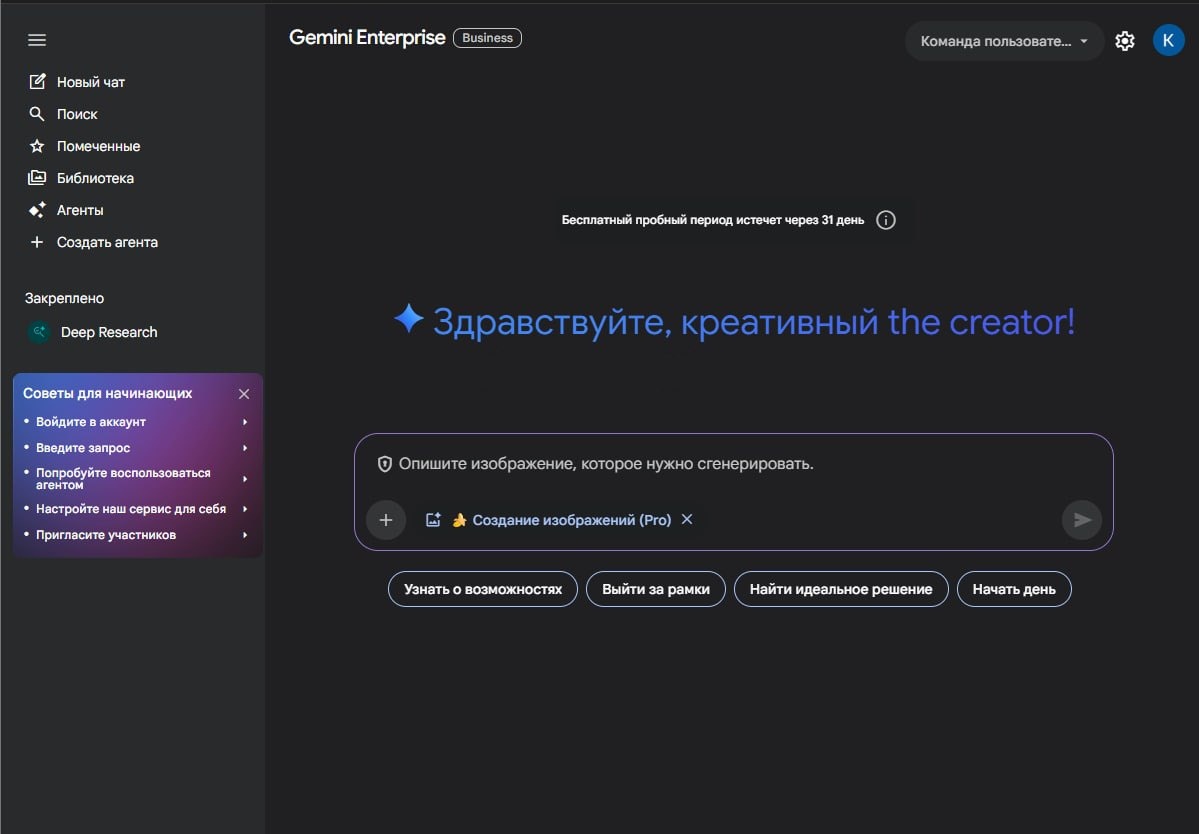Screen dimensions: 1199x834
Task: Expand the Введите запрос tip
Action: (x=245, y=448)
